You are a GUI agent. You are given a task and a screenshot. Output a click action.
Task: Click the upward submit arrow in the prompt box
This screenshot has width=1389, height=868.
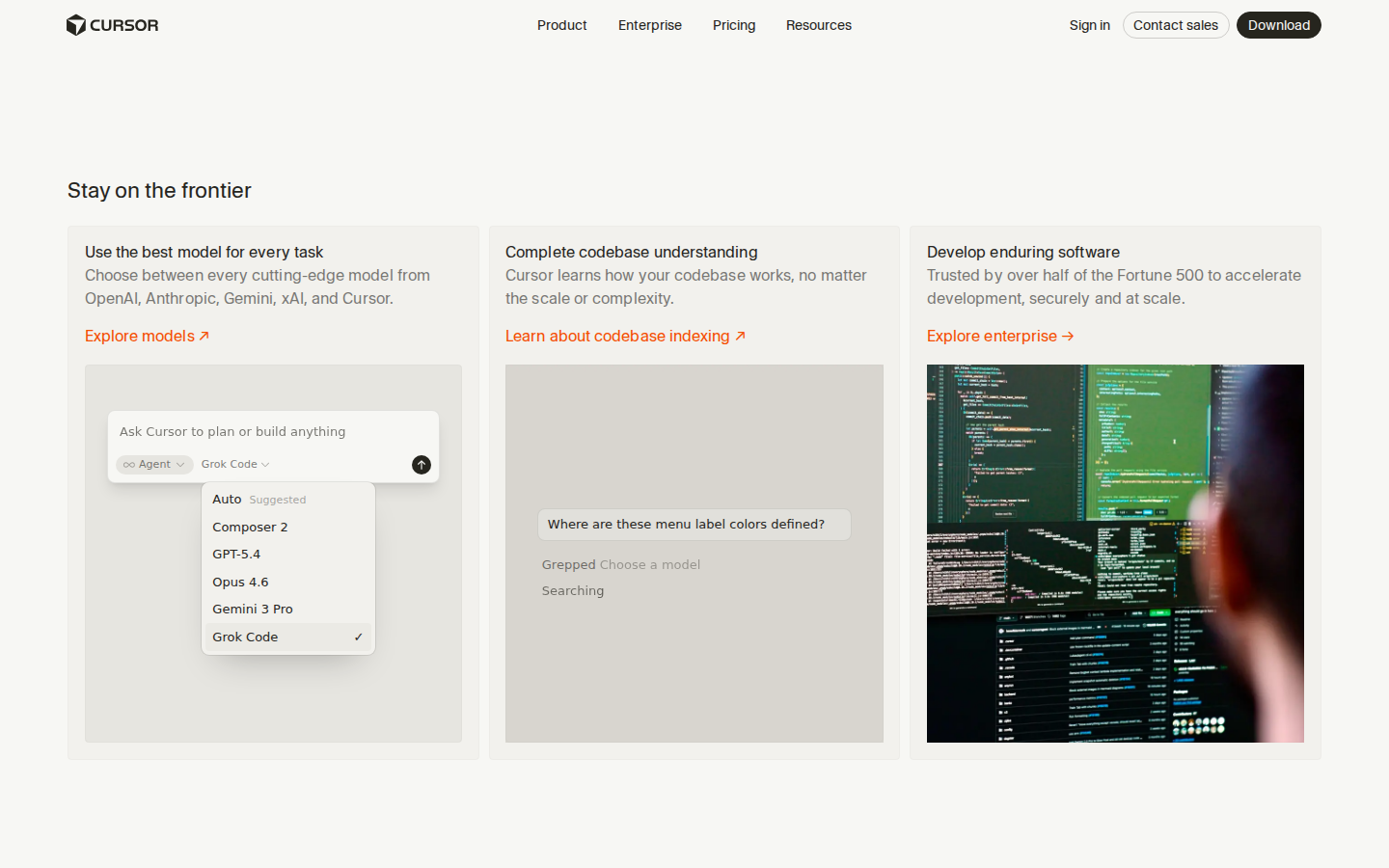(422, 465)
